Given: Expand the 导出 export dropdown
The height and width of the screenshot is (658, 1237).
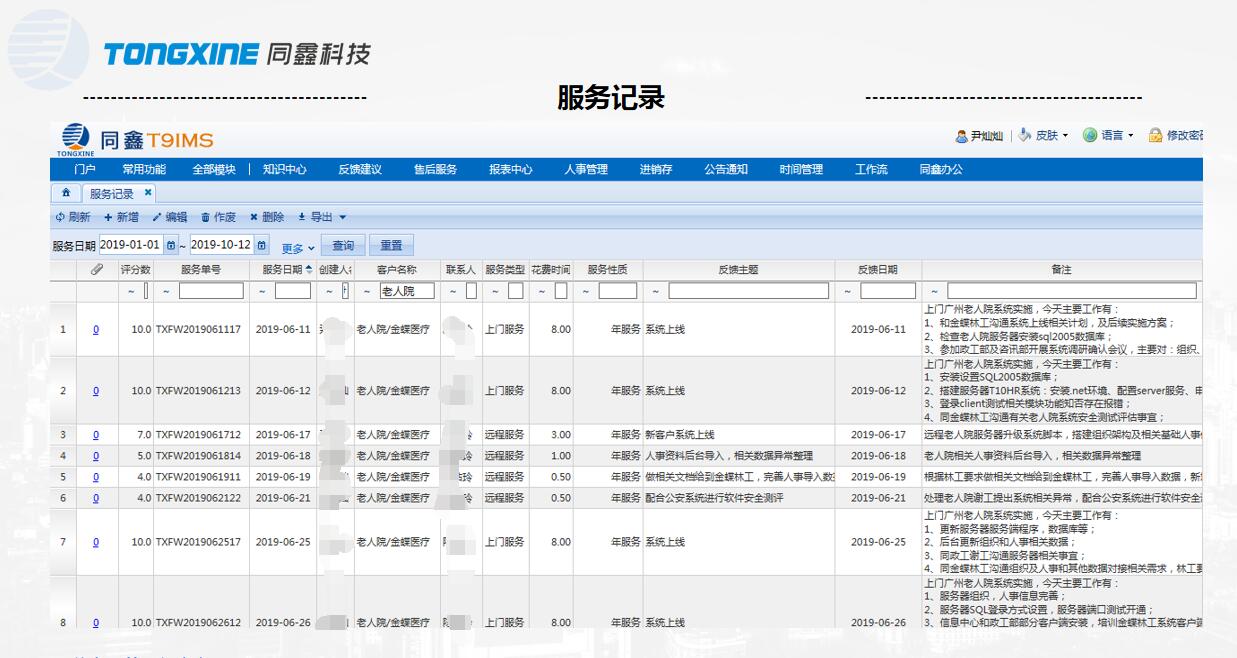Looking at the screenshot, I should tap(342, 217).
